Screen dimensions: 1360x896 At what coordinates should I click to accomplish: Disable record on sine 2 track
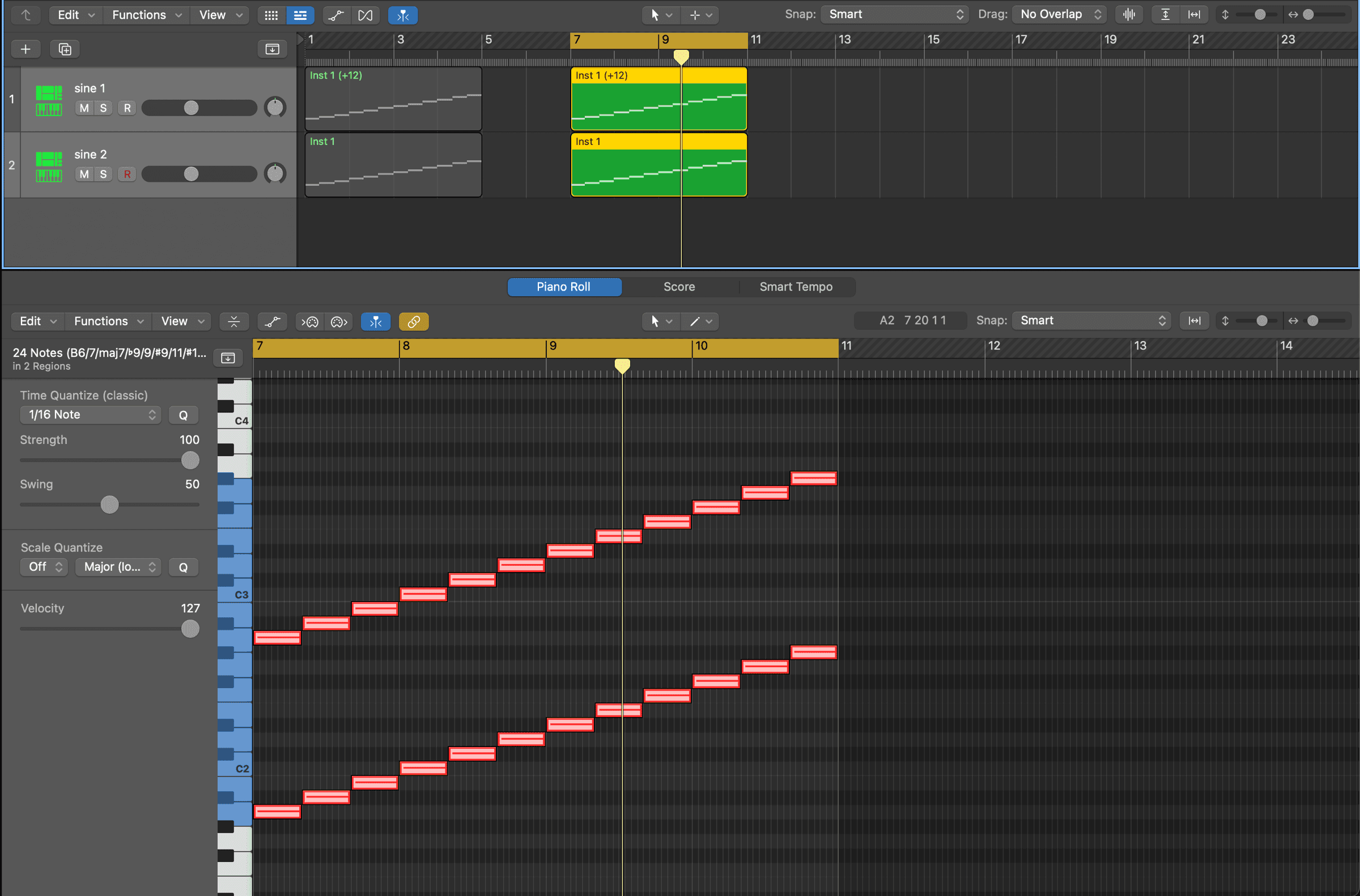[x=127, y=174]
